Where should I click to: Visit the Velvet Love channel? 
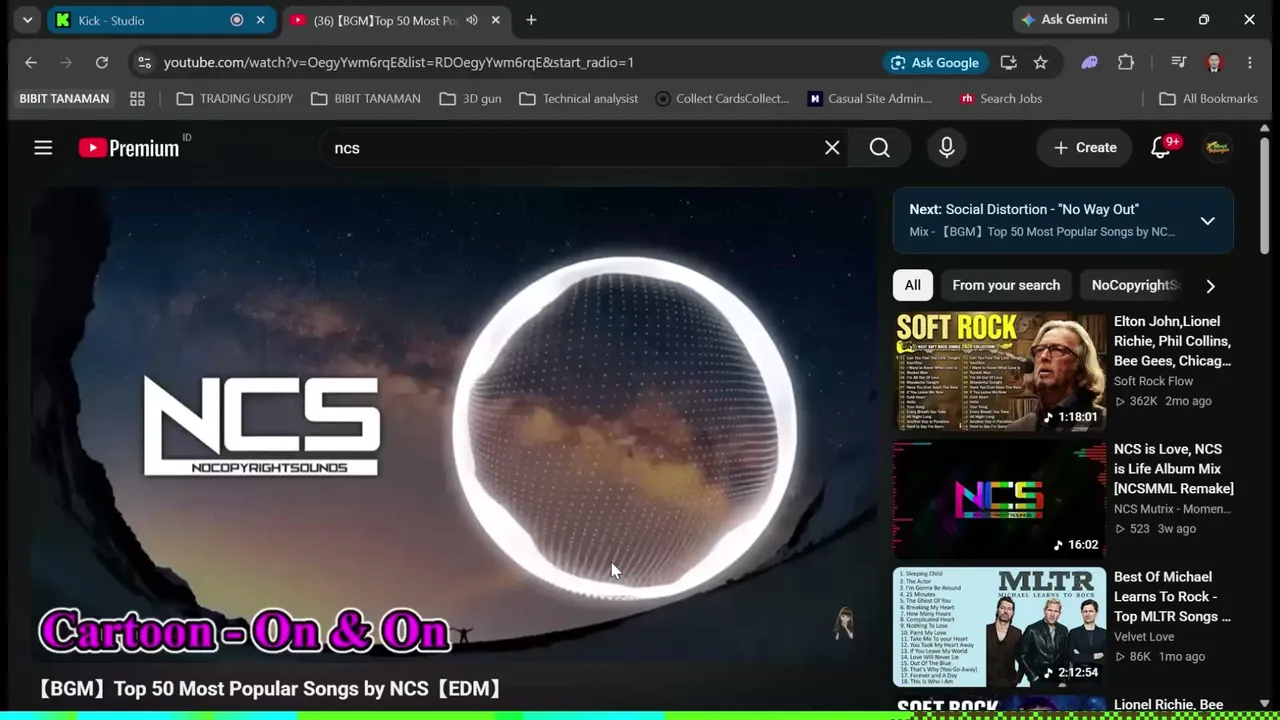coord(1144,637)
